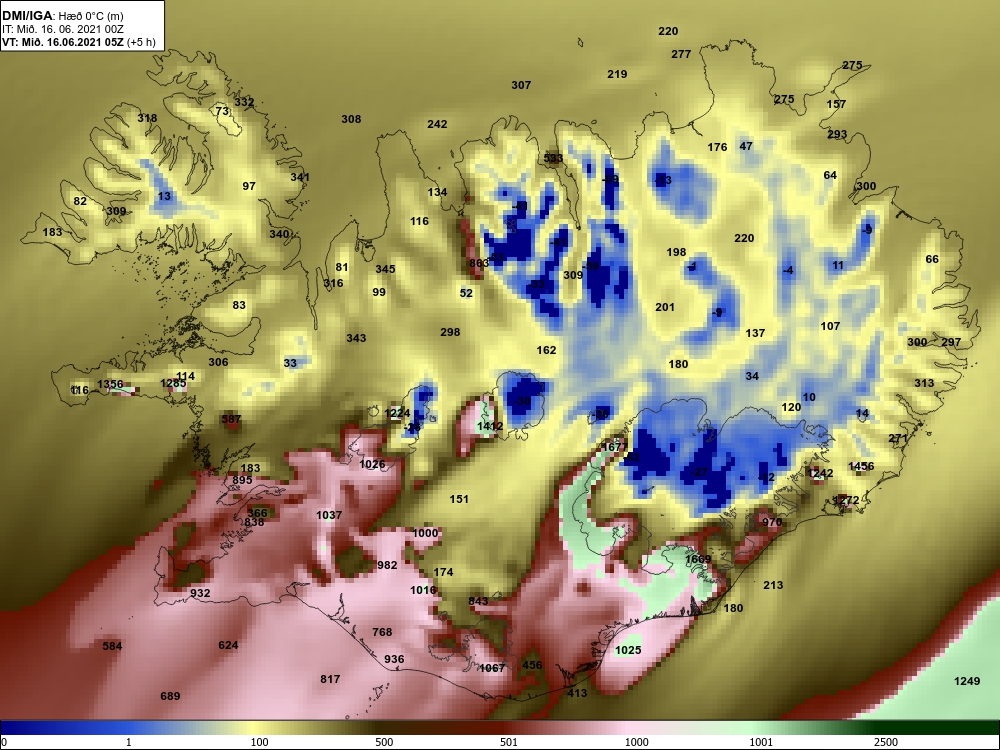The image size is (1000, 750).
Task: Click the color scale label '100'
Action: (260, 742)
